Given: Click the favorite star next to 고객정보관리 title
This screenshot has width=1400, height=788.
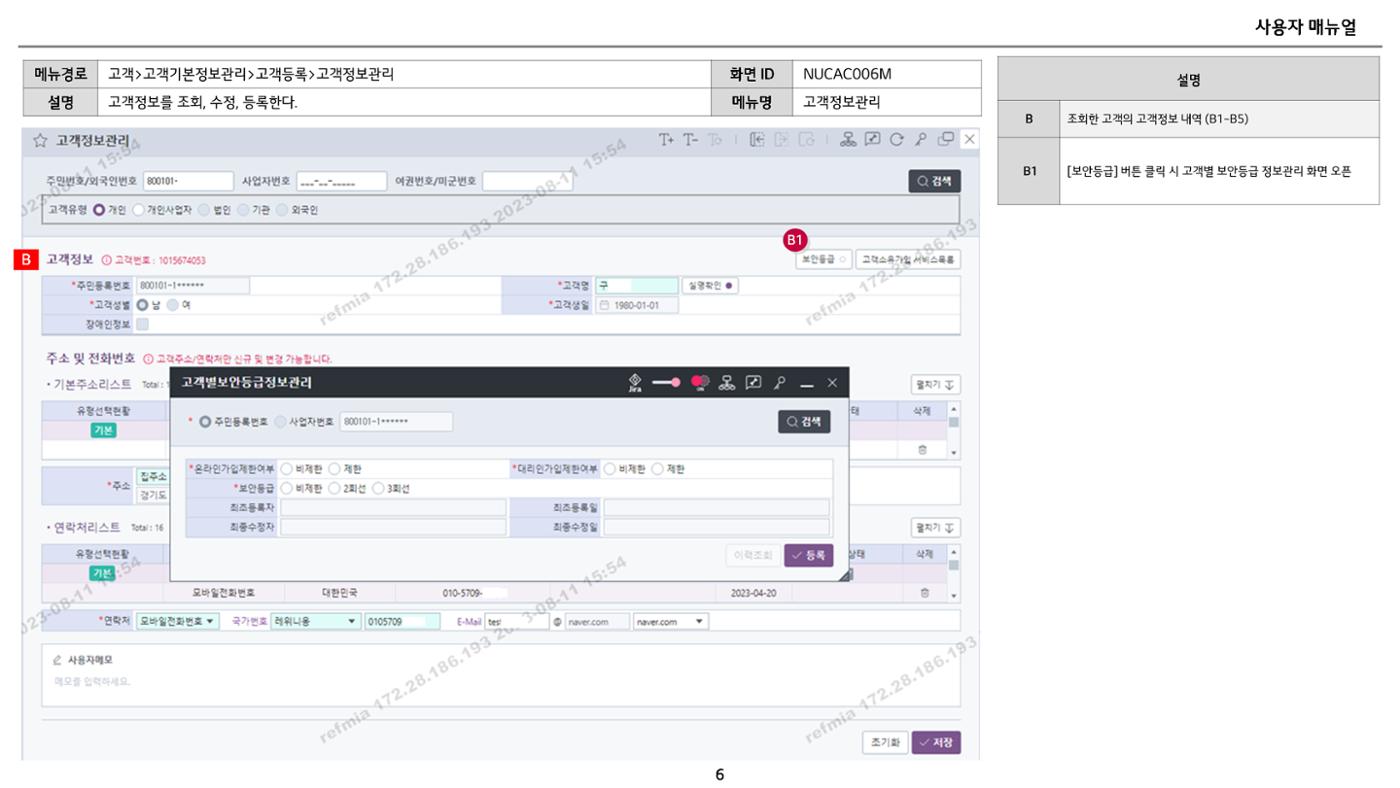Looking at the screenshot, I should [41, 141].
